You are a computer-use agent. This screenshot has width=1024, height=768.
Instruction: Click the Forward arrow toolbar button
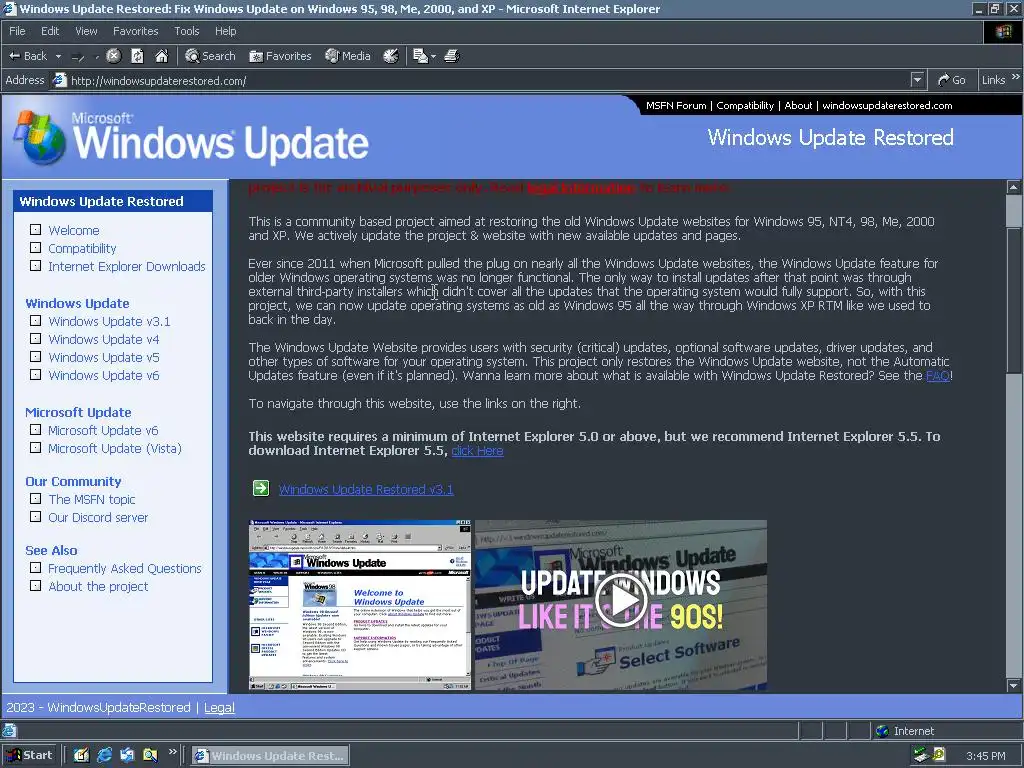click(x=78, y=57)
